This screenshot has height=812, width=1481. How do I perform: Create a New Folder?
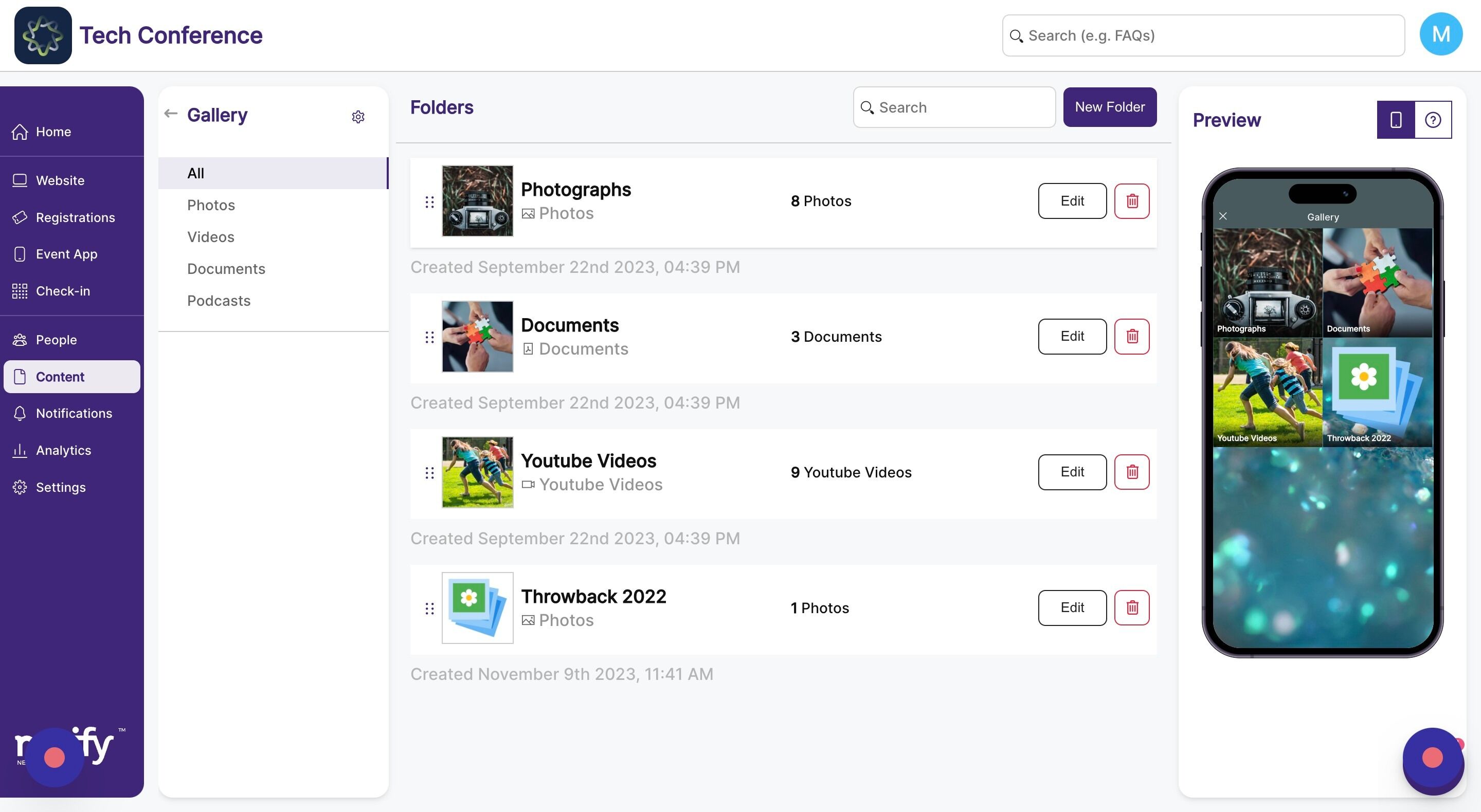(1110, 107)
